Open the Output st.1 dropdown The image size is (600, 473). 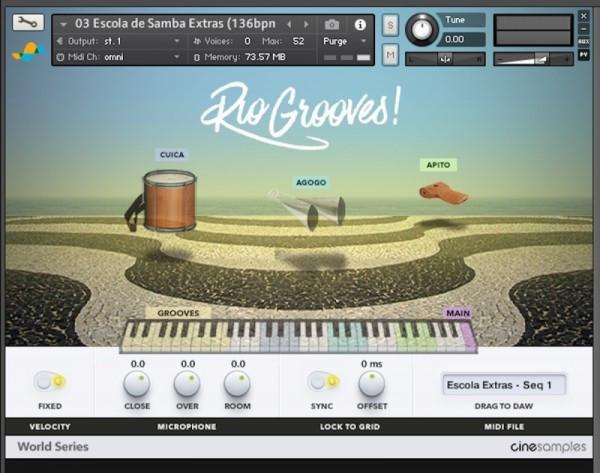click(118, 41)
